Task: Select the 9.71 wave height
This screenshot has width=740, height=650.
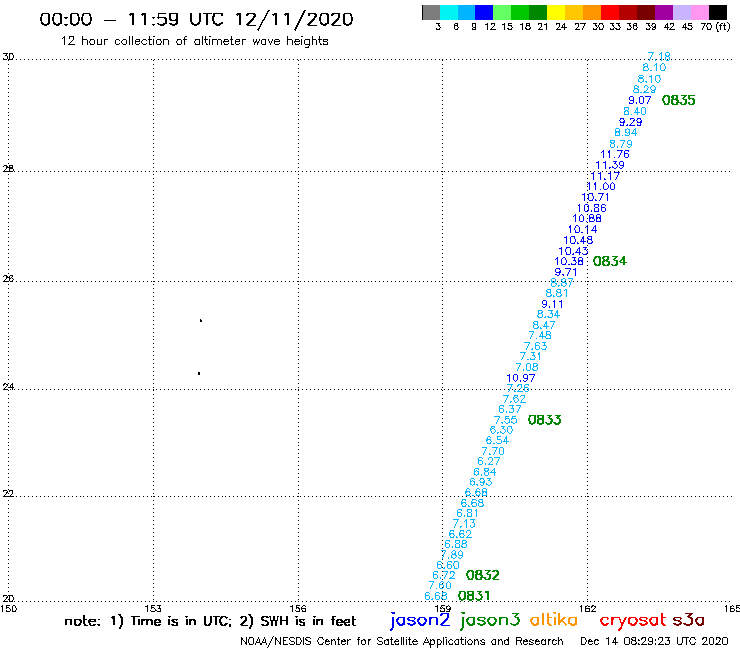Action: pos(565,272)
